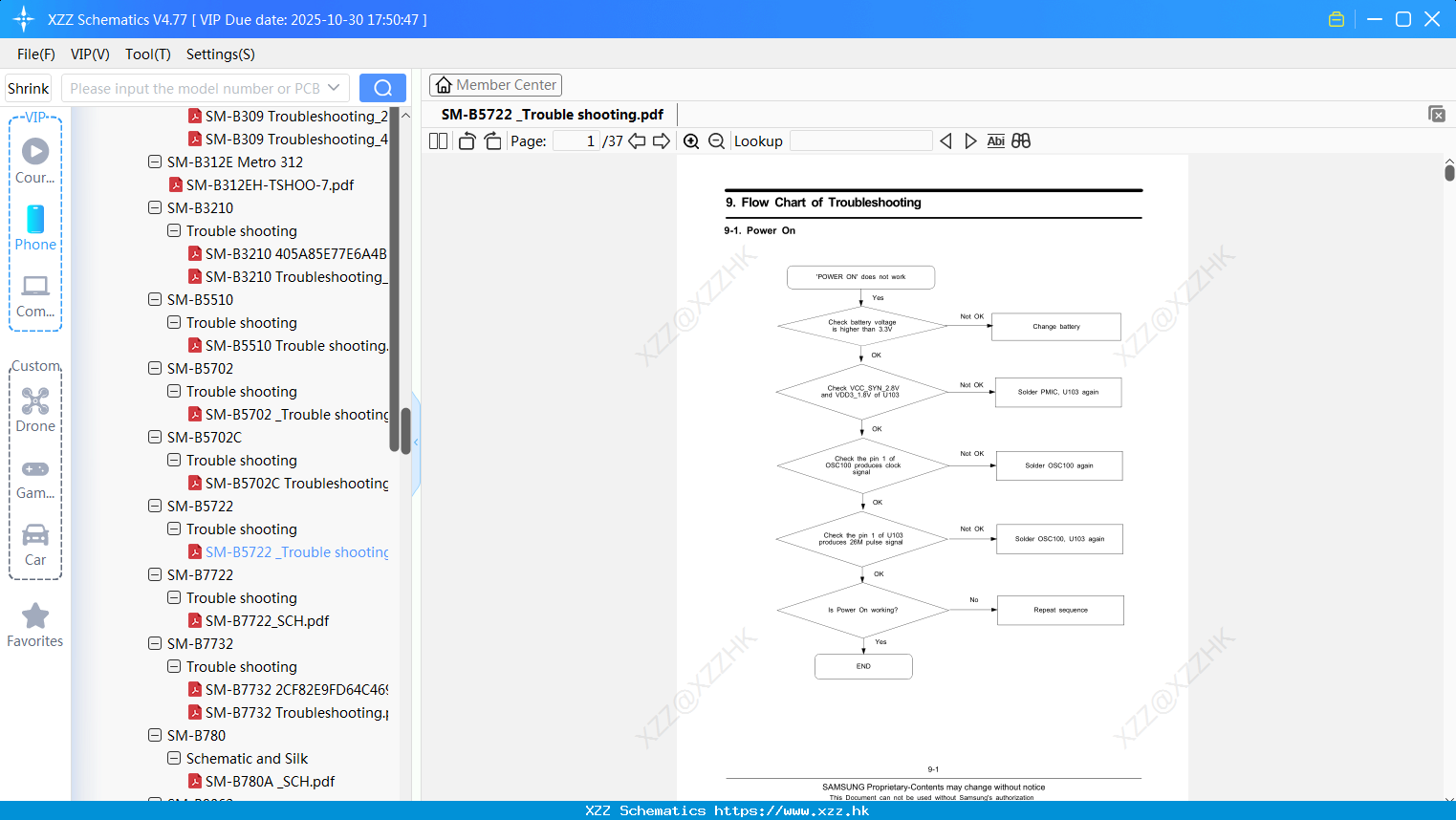The image size is (1456, 820).
Task: Find next lookup match
Action: [x=970, y=140]
